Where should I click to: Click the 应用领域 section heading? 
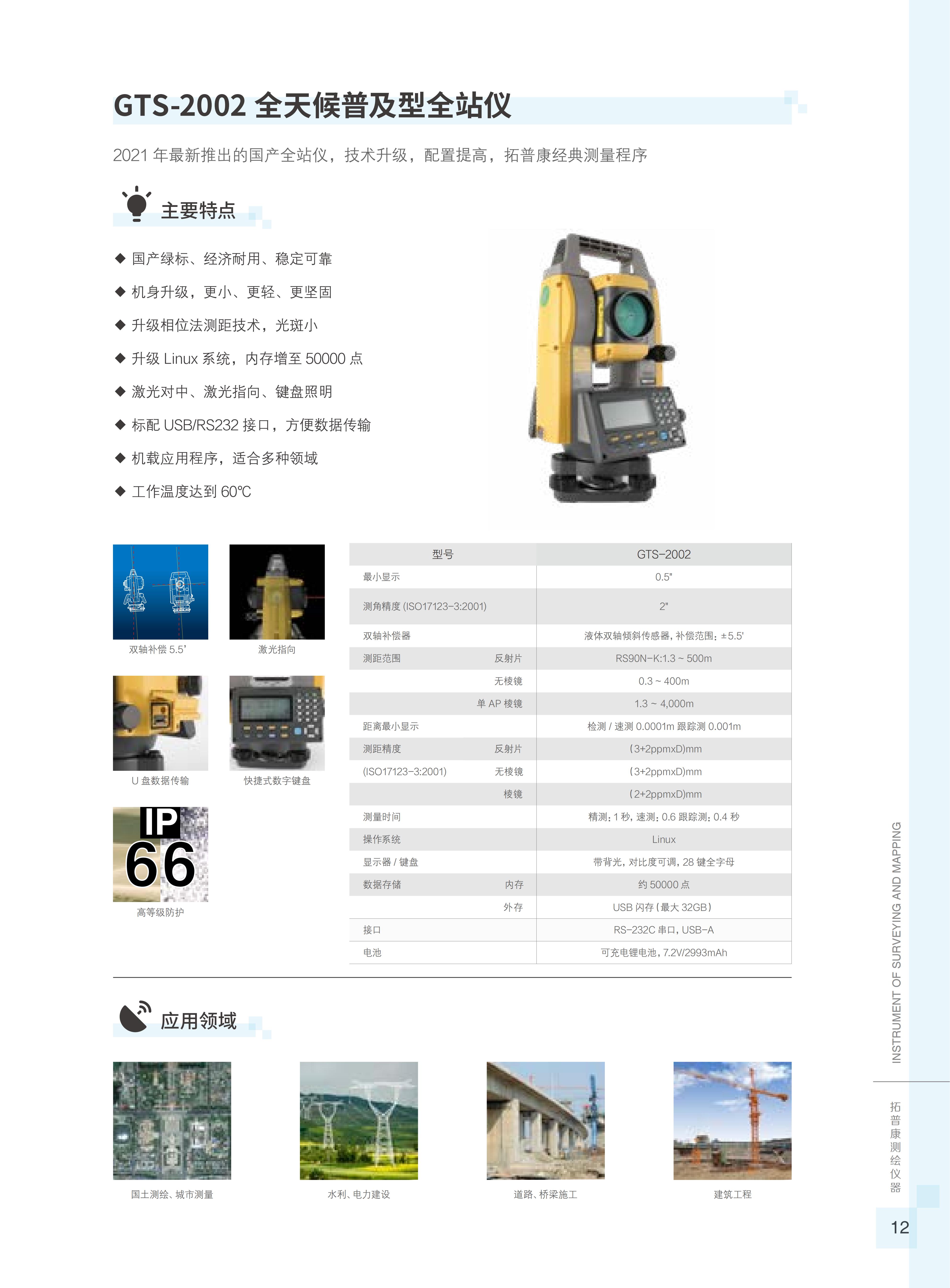[198, 1021]
